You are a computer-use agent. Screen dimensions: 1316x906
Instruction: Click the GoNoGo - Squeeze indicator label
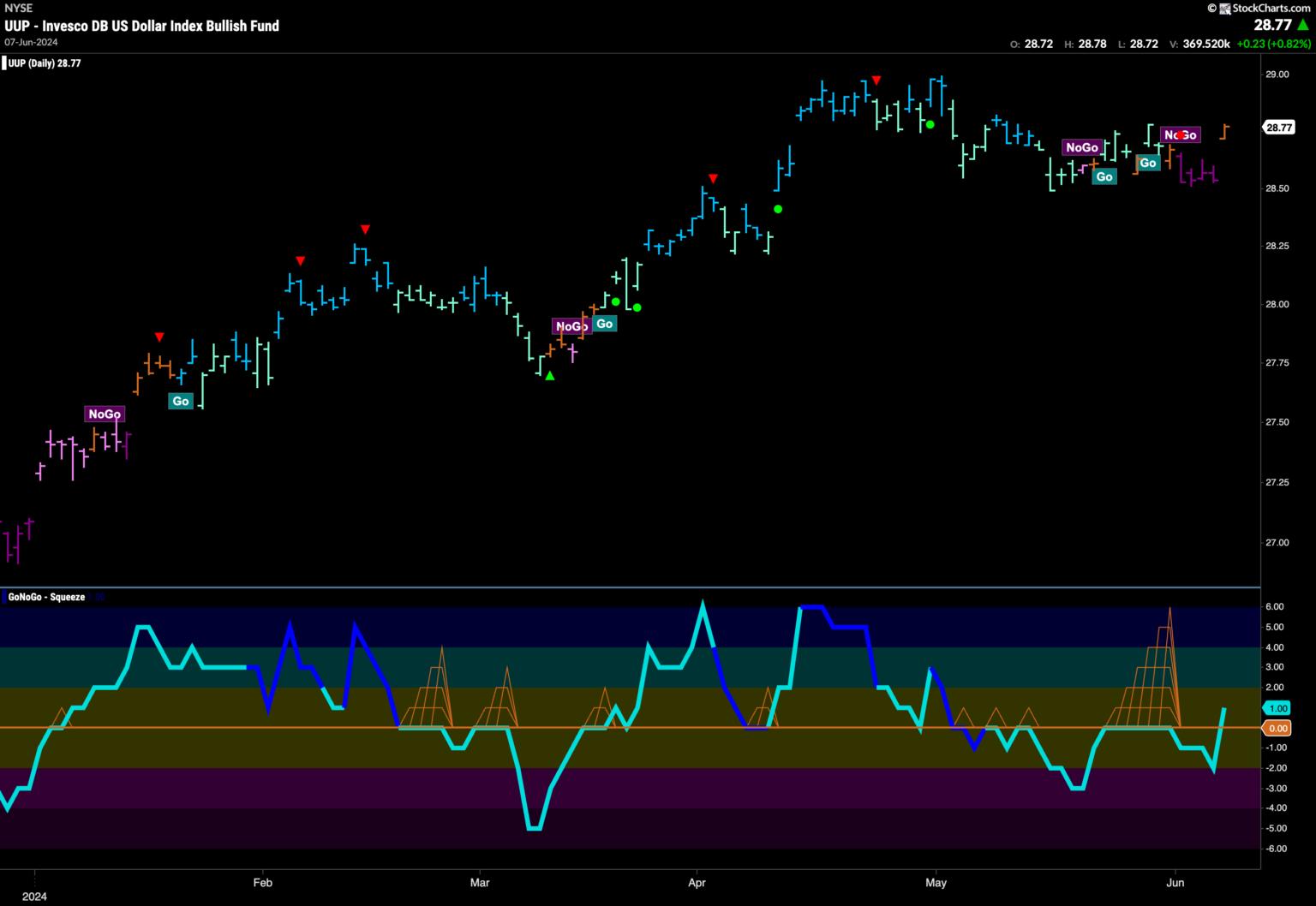pyautogui.click(x=46, y=597)
